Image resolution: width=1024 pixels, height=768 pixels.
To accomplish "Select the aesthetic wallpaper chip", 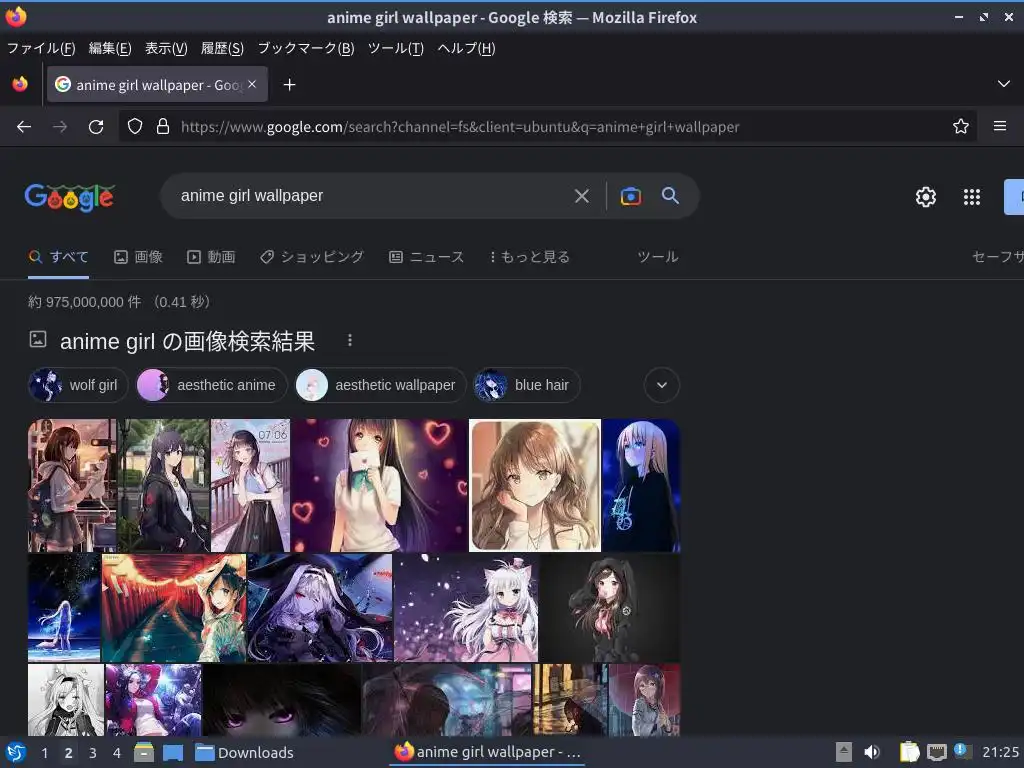I will pos(380,385).
